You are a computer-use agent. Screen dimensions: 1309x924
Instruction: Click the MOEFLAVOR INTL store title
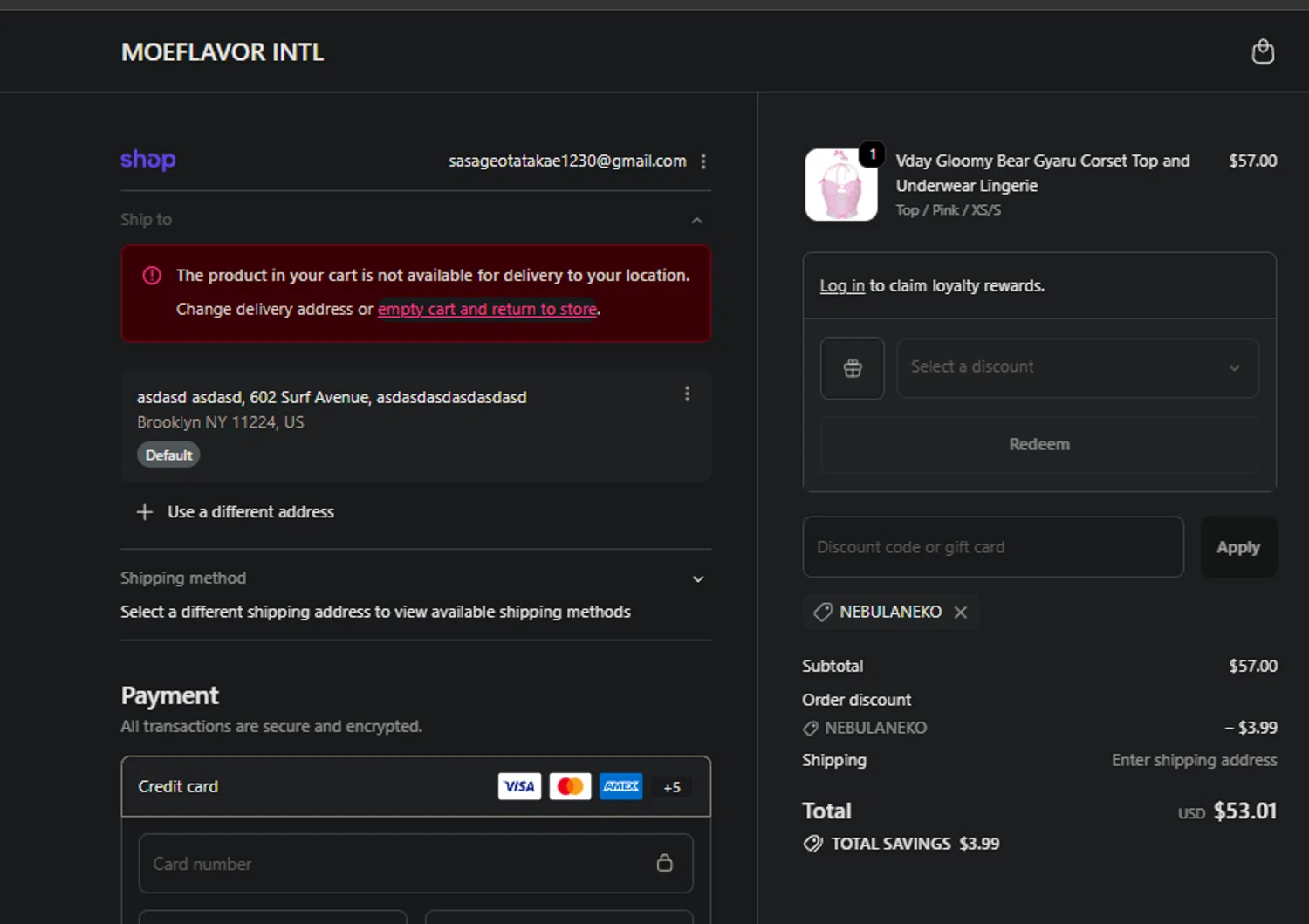point(223,52)
